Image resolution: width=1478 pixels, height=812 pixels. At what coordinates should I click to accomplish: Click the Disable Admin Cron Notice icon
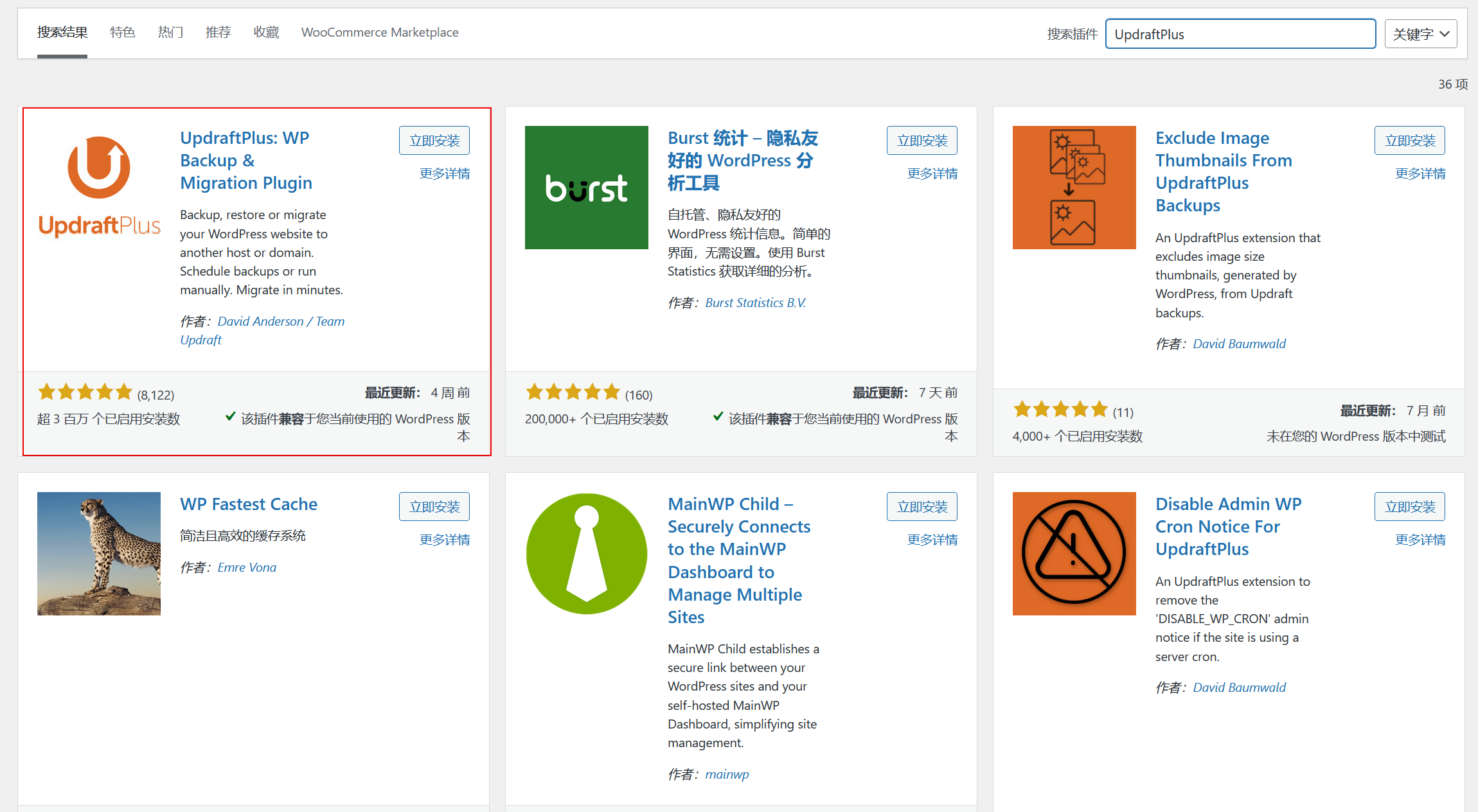coord(1074,553)
